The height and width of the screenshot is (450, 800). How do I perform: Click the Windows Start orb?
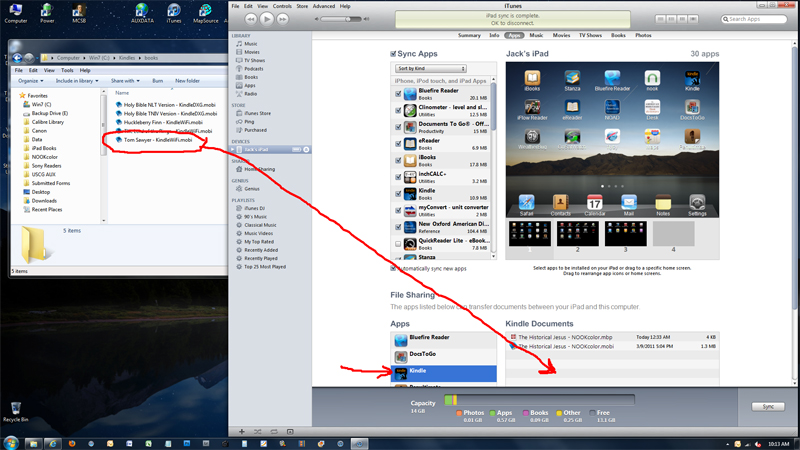click(x=11, y=443)
